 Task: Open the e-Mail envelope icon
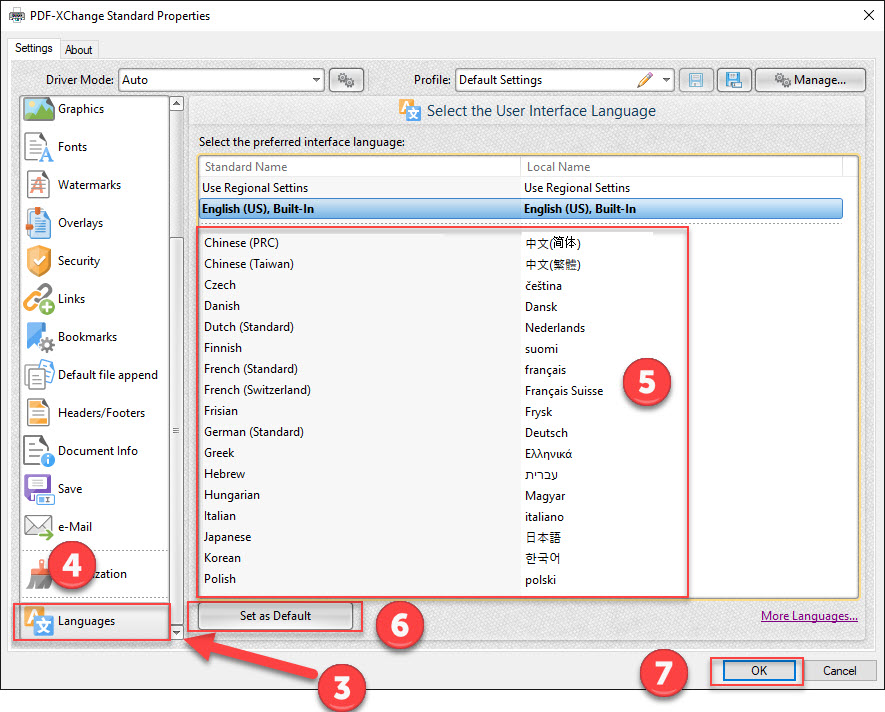38,527
